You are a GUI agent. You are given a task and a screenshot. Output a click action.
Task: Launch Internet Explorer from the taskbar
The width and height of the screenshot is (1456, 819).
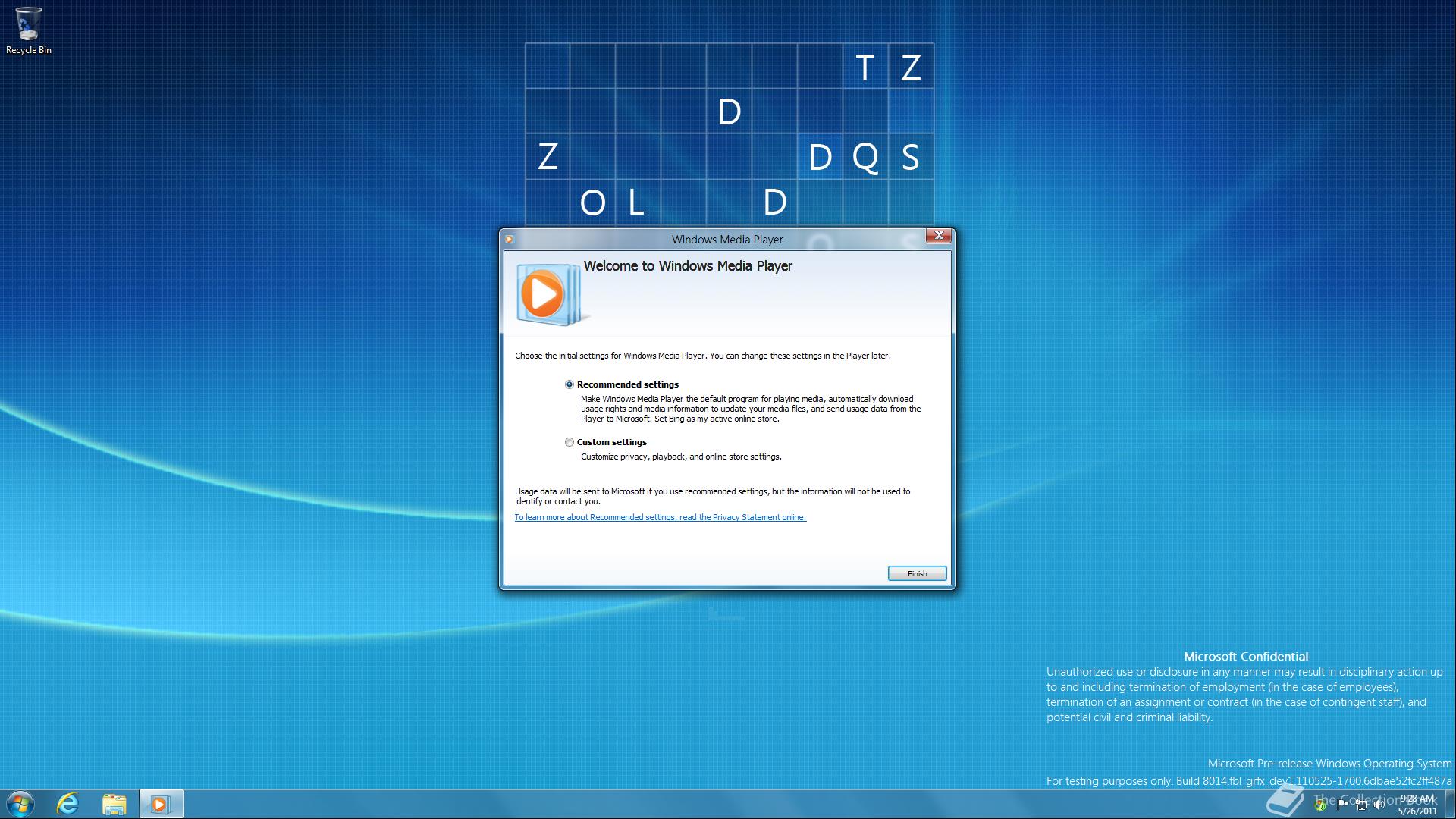pos(68,804)
